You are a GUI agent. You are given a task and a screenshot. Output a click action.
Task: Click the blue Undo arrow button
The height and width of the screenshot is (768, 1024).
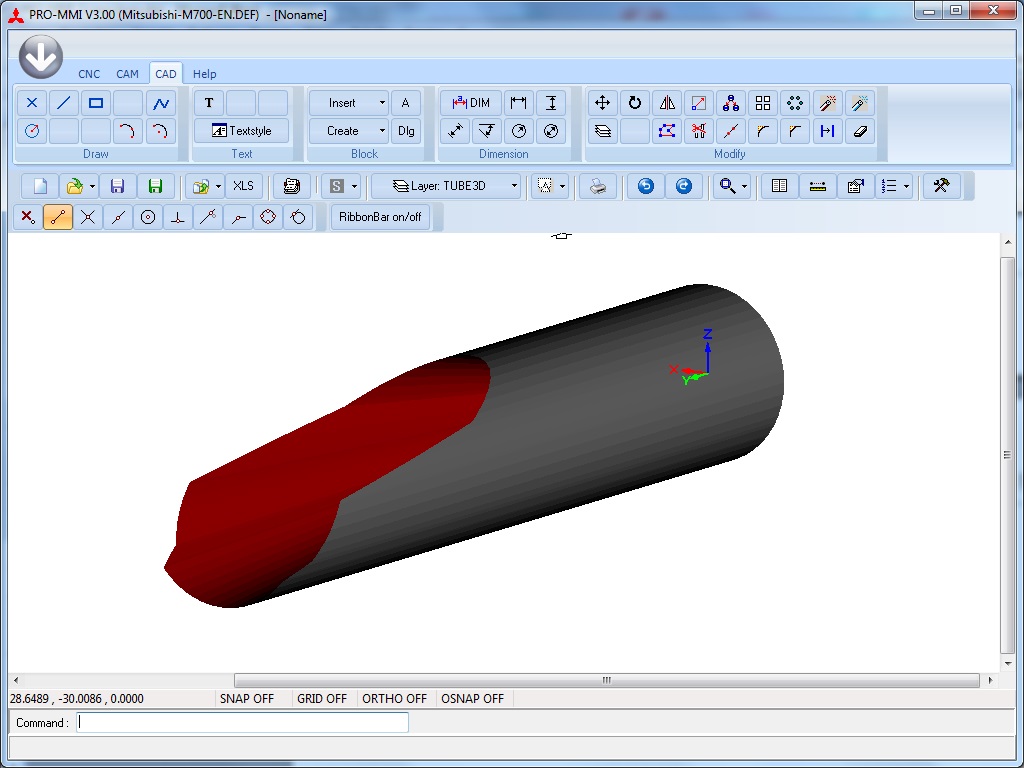(x=646, y=186)
